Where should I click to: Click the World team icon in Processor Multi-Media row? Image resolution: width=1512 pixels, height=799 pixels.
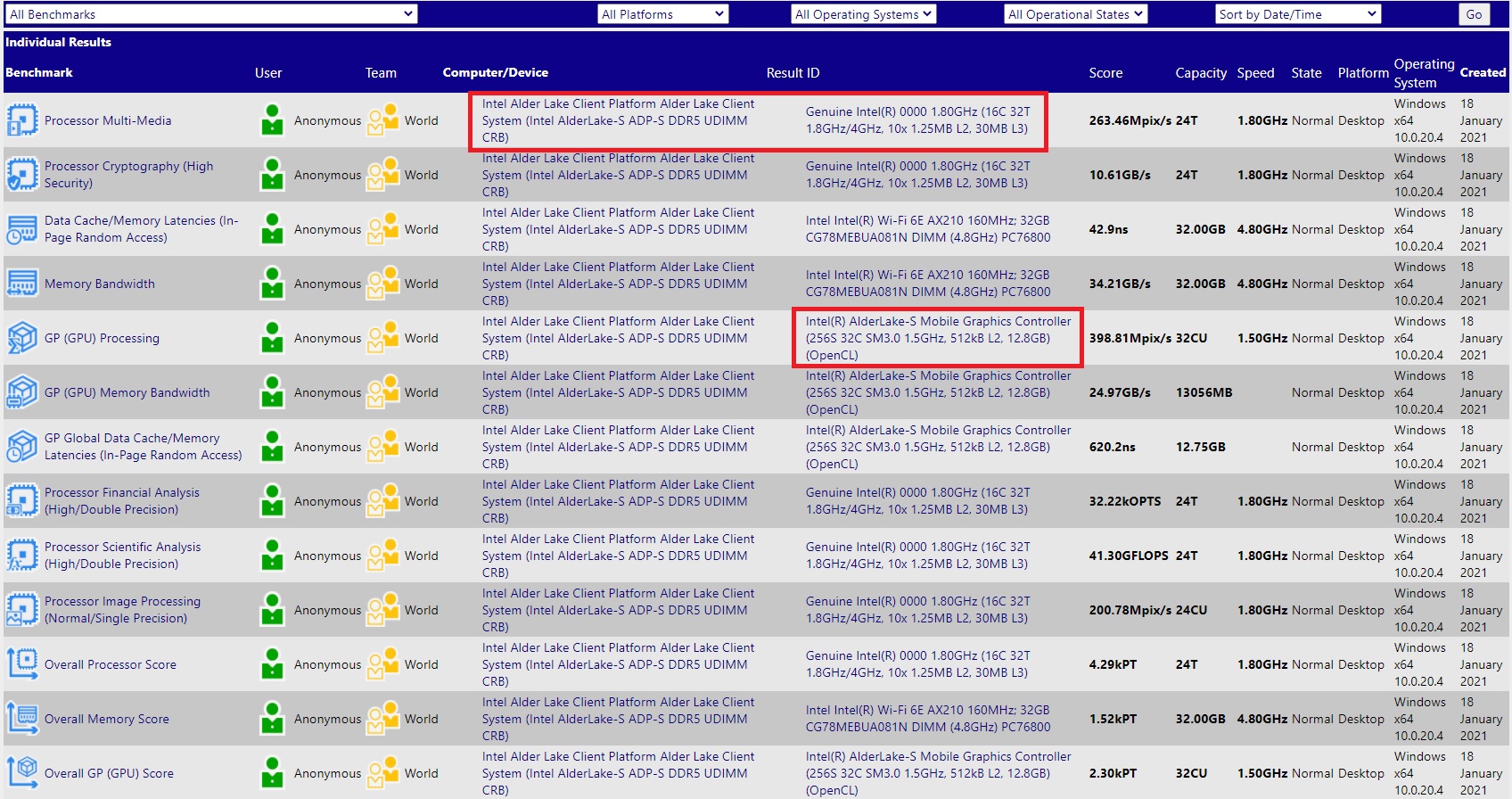pos(383,120)
